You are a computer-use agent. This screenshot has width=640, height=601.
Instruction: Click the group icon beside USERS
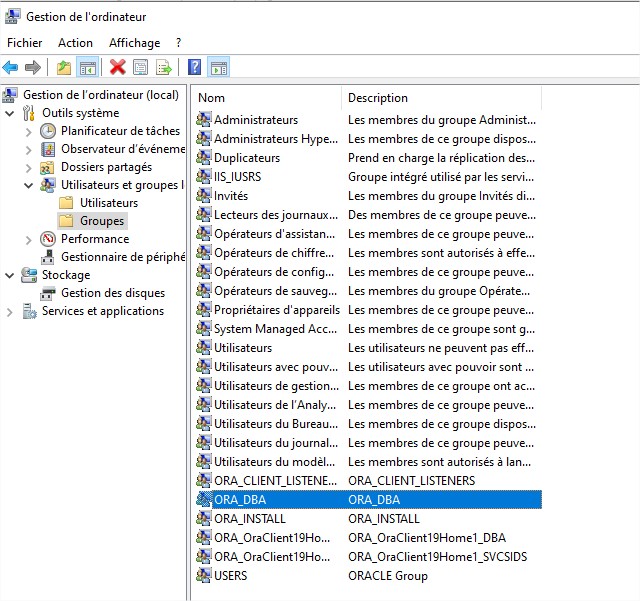point(203,575)
